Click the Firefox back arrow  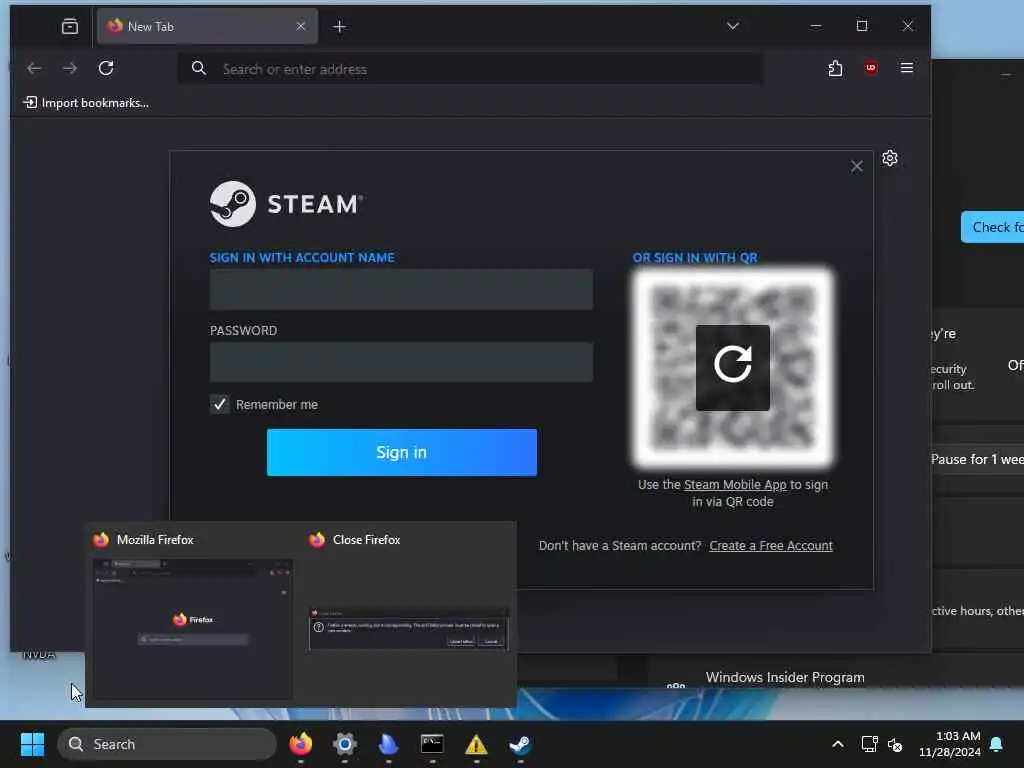click(34, 68)
